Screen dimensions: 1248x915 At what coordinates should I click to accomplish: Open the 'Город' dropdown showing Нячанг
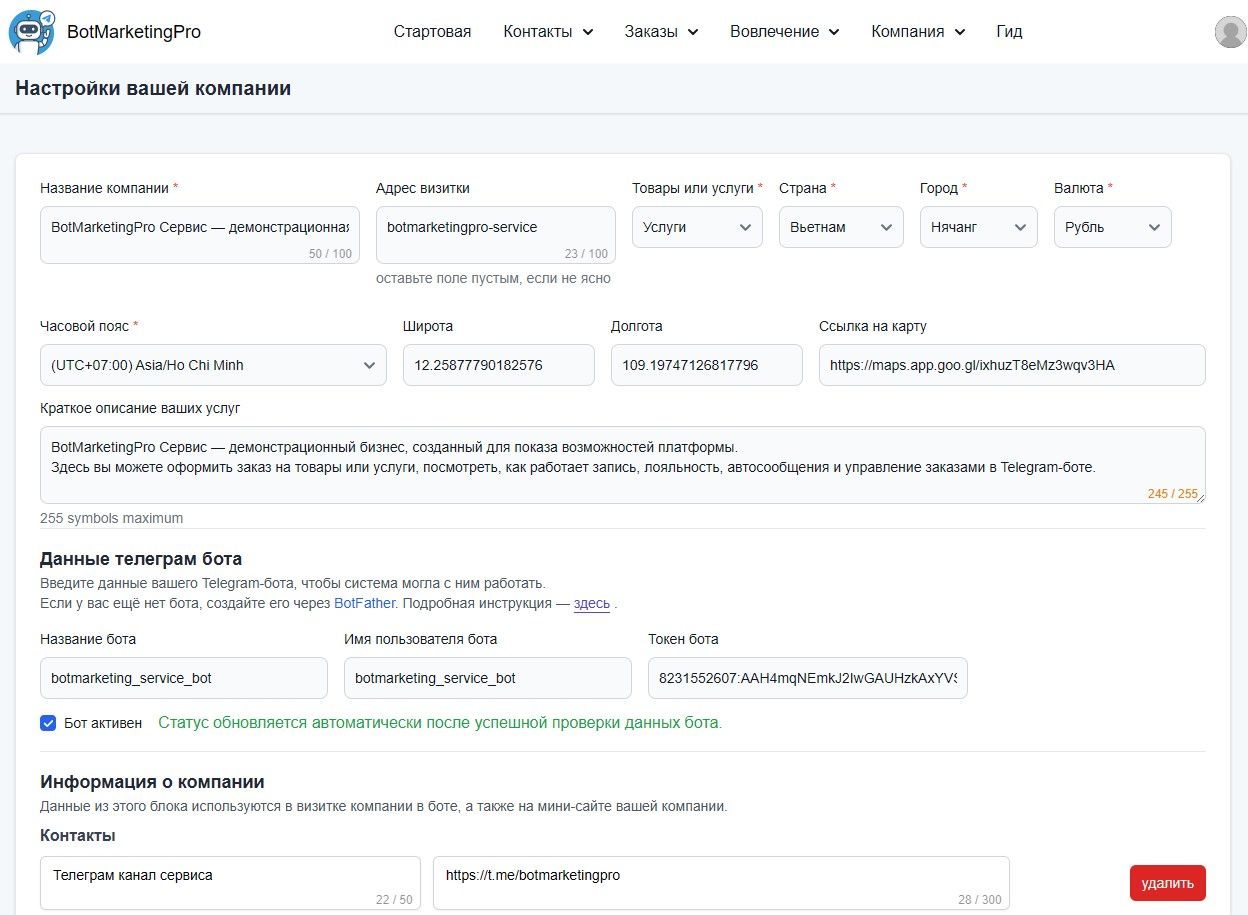978,227
